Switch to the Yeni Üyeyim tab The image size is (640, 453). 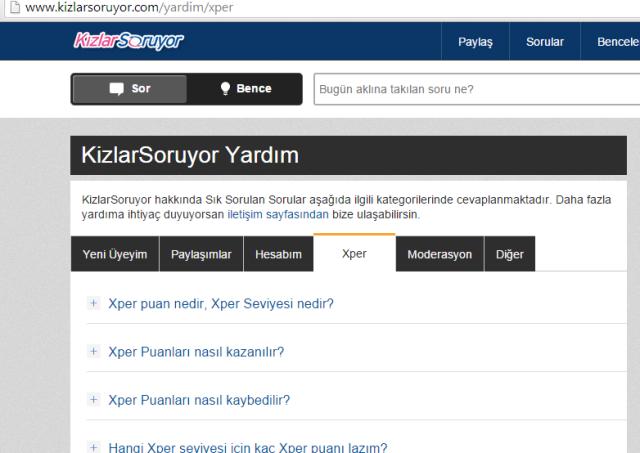(114, 254)
